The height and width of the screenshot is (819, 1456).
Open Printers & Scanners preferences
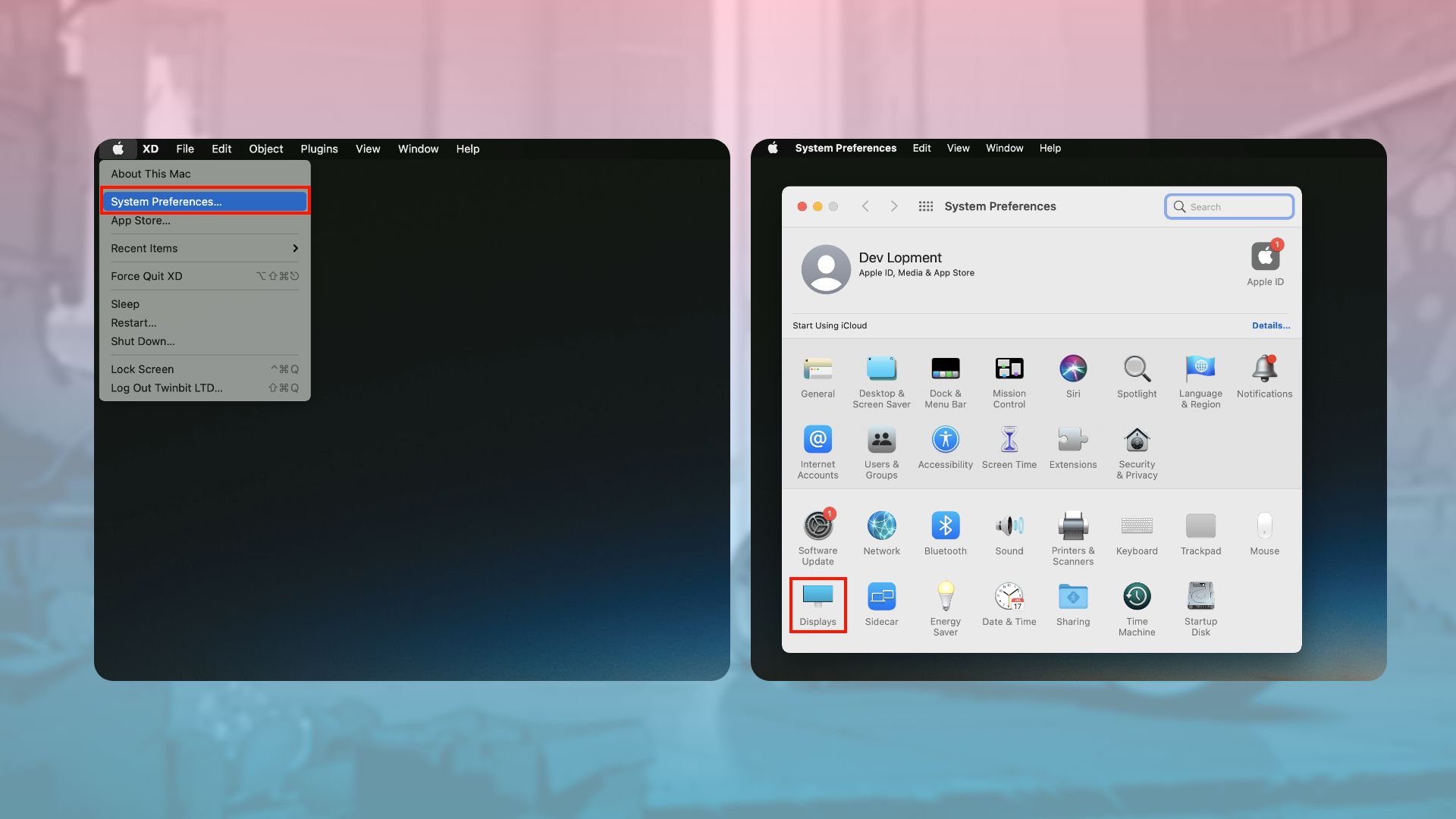pyautogui.click(x=1072, y=539)
